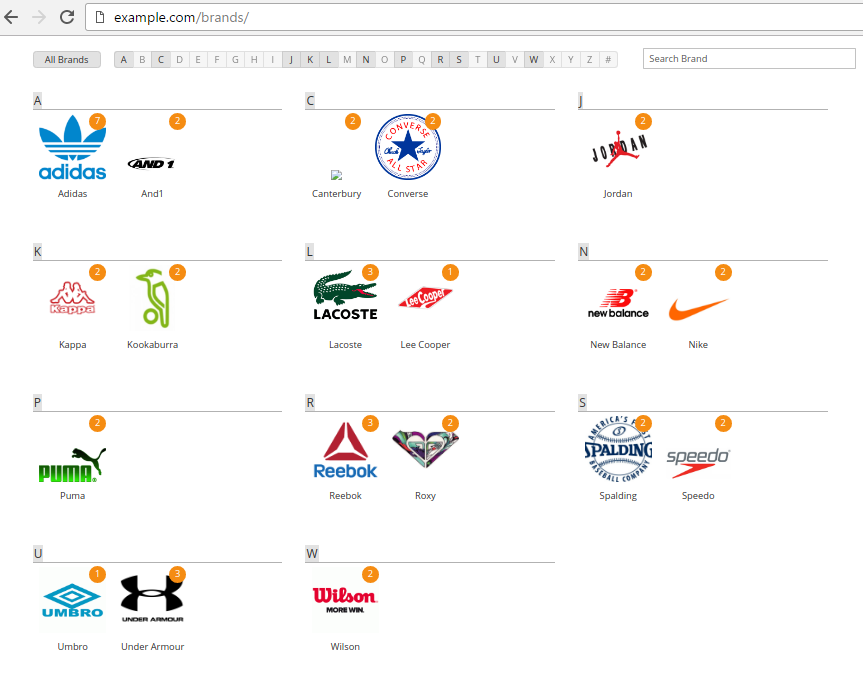Click the Umbro count badge
The image size is (863, 677).
click(97, 574)
